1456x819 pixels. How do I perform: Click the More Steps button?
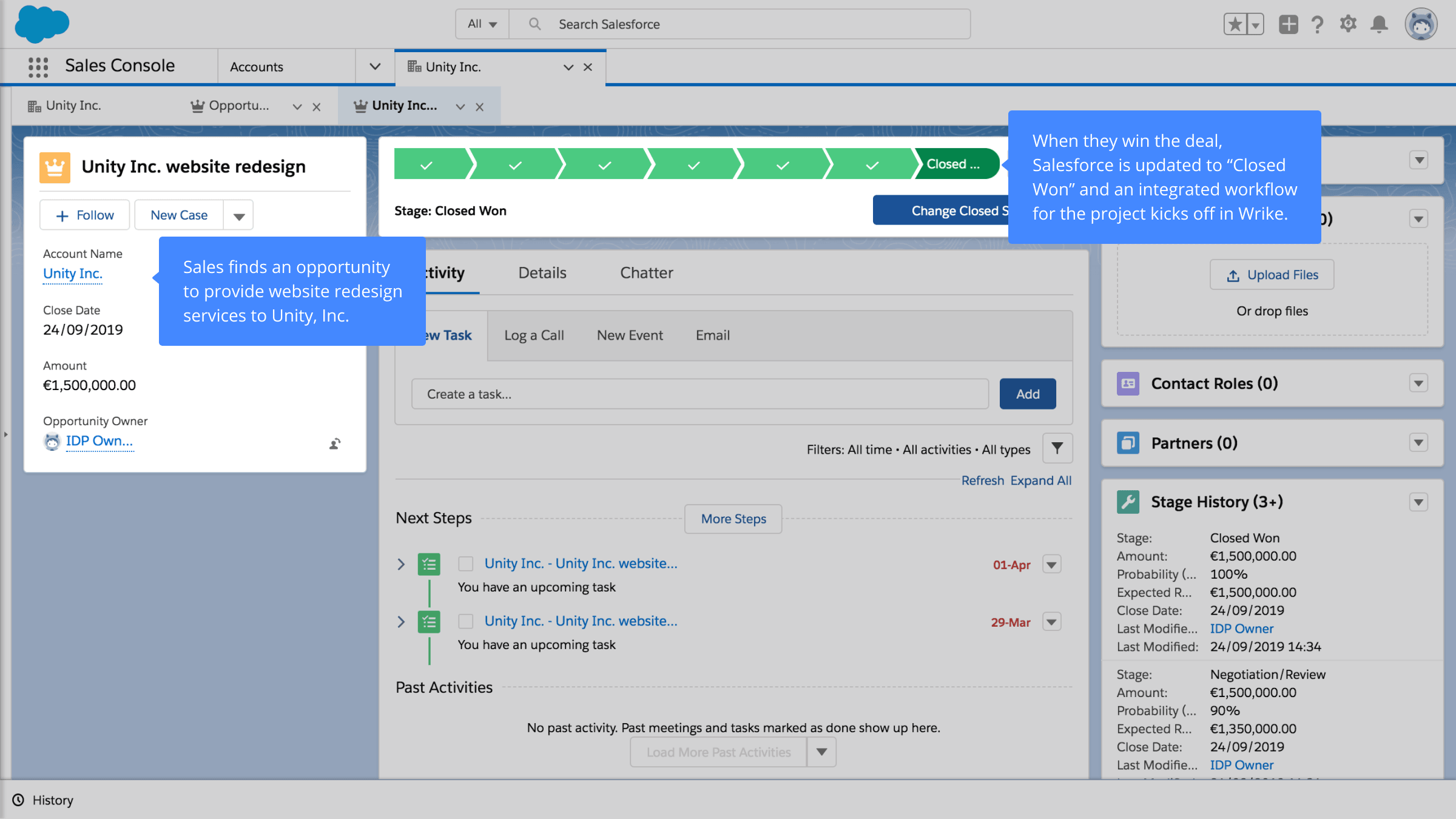[733, 519]
